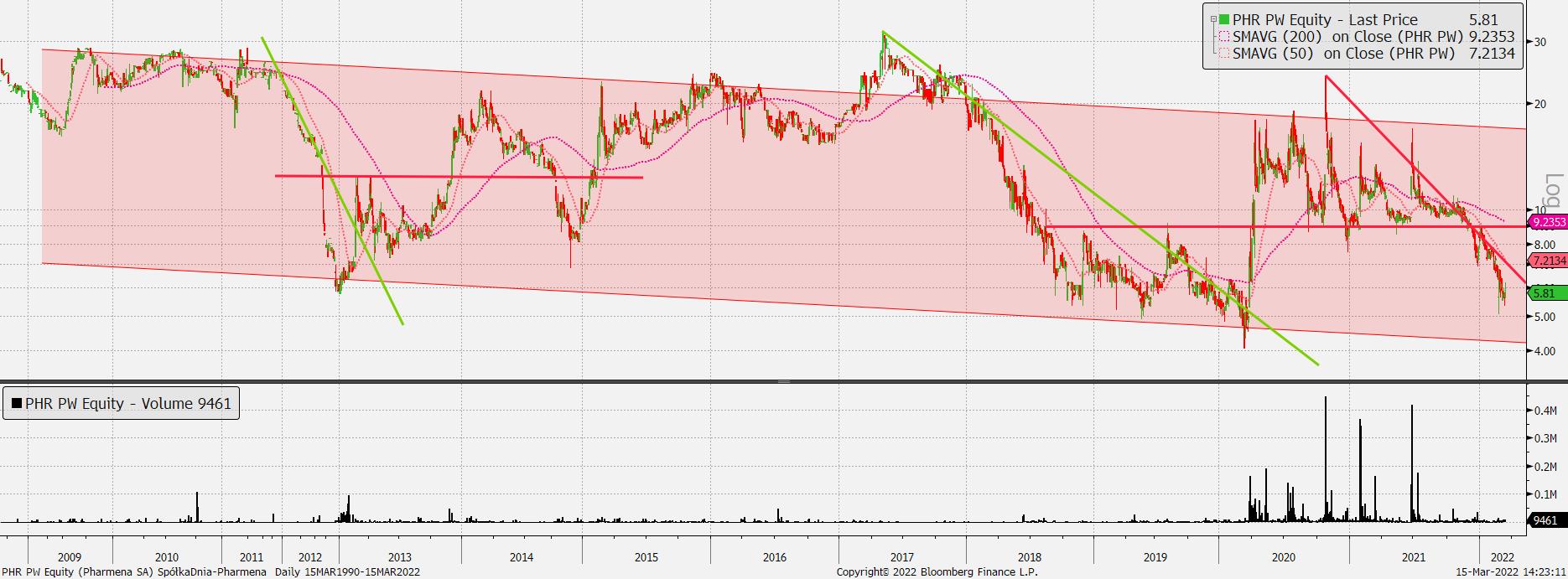The width and height of the screenshot is (1568, 579).
Task: Click the 0.2M volume axis value
Action: coord(1545,467)
